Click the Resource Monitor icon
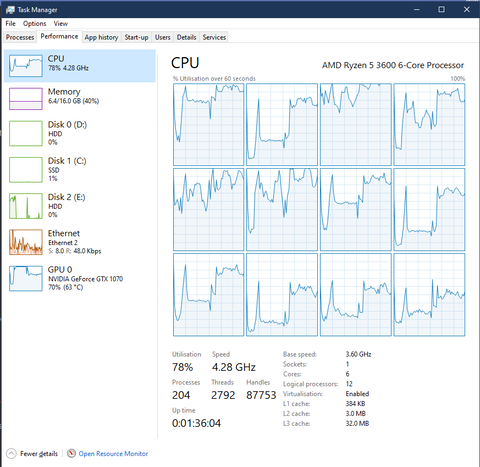Image resolution: width=480 pixels, height=467 pixels. point(71,453)
